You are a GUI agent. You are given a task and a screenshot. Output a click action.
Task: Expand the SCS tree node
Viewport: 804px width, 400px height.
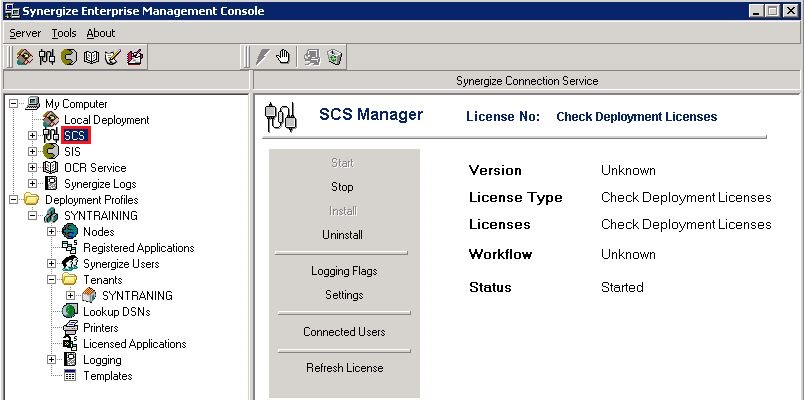pos(33,136)
